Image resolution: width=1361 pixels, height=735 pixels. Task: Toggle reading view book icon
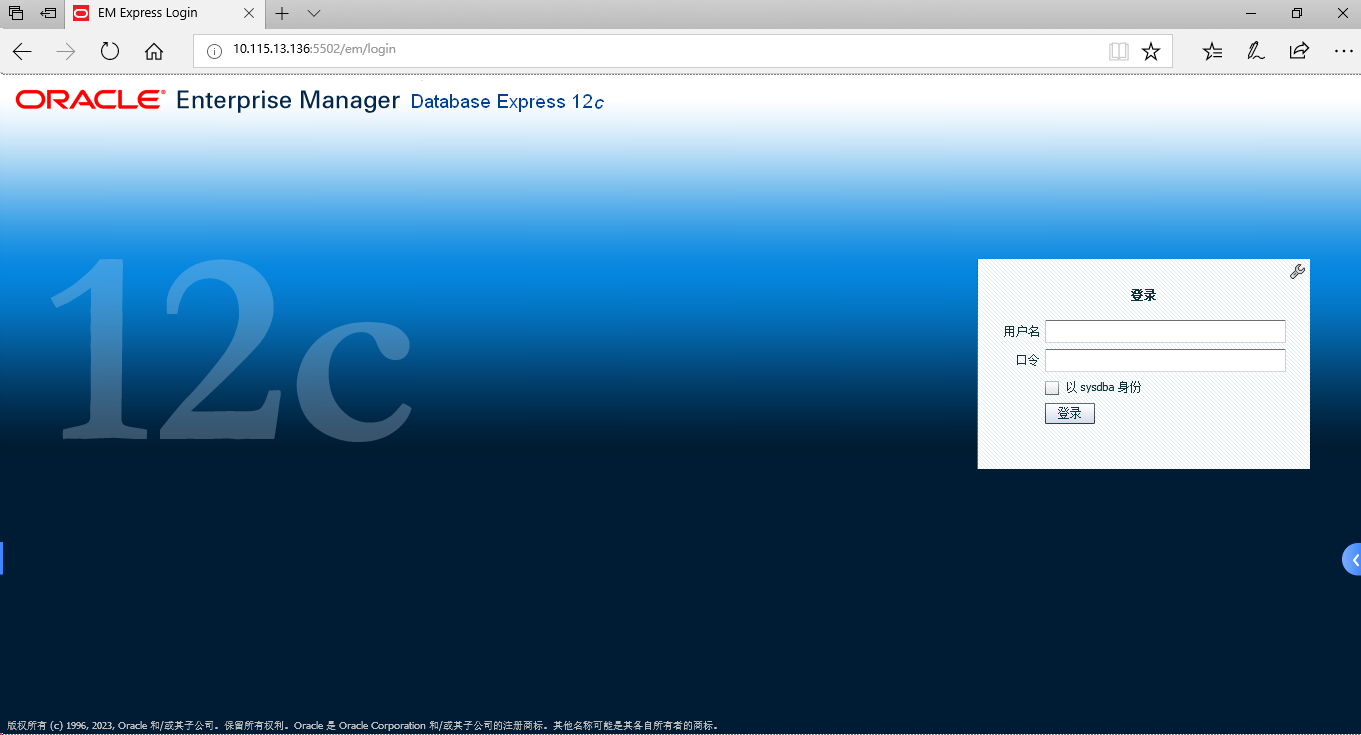(x=1119, y=51)
